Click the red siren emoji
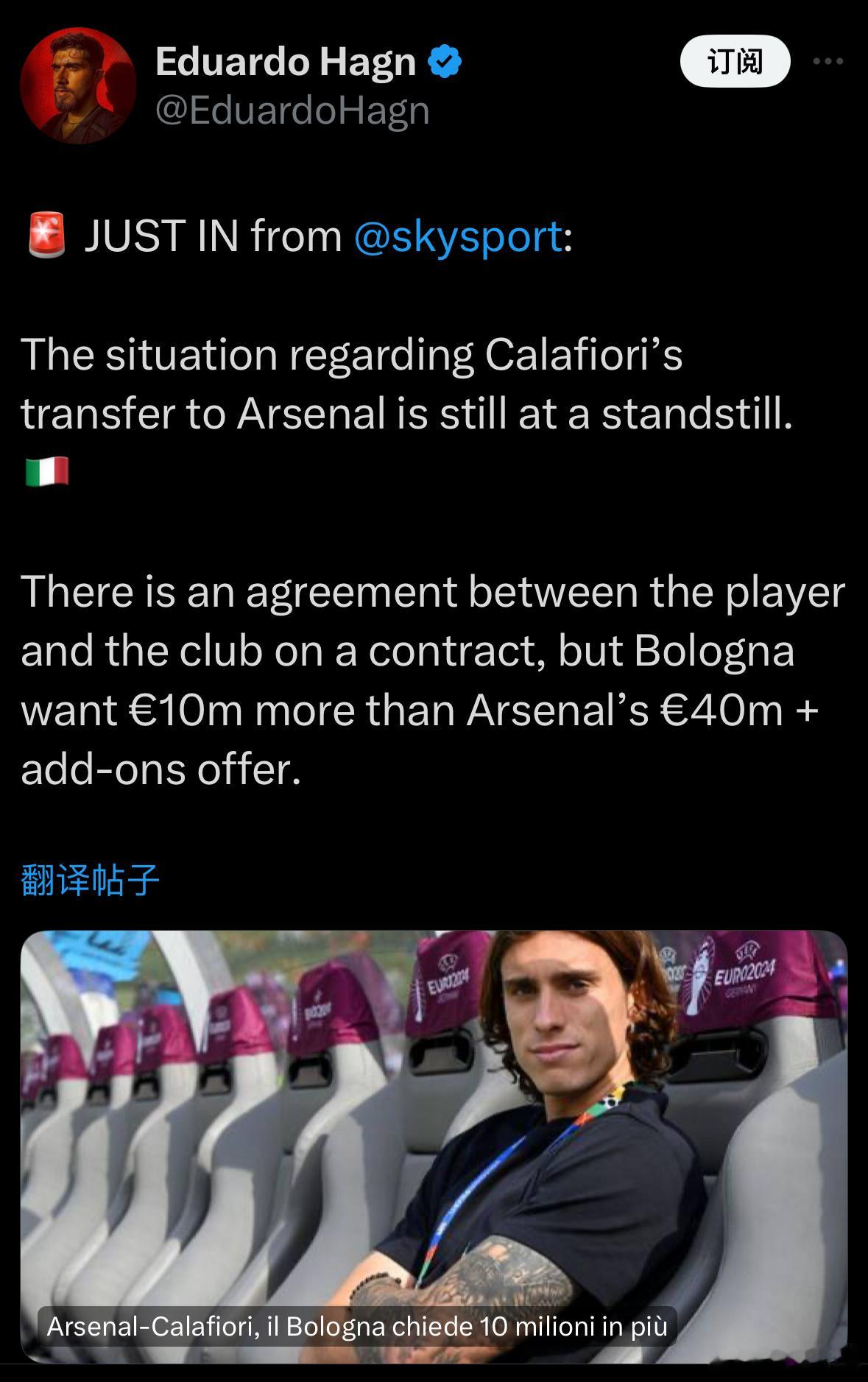The image size is (868, 1382). [x=46, y=236]
